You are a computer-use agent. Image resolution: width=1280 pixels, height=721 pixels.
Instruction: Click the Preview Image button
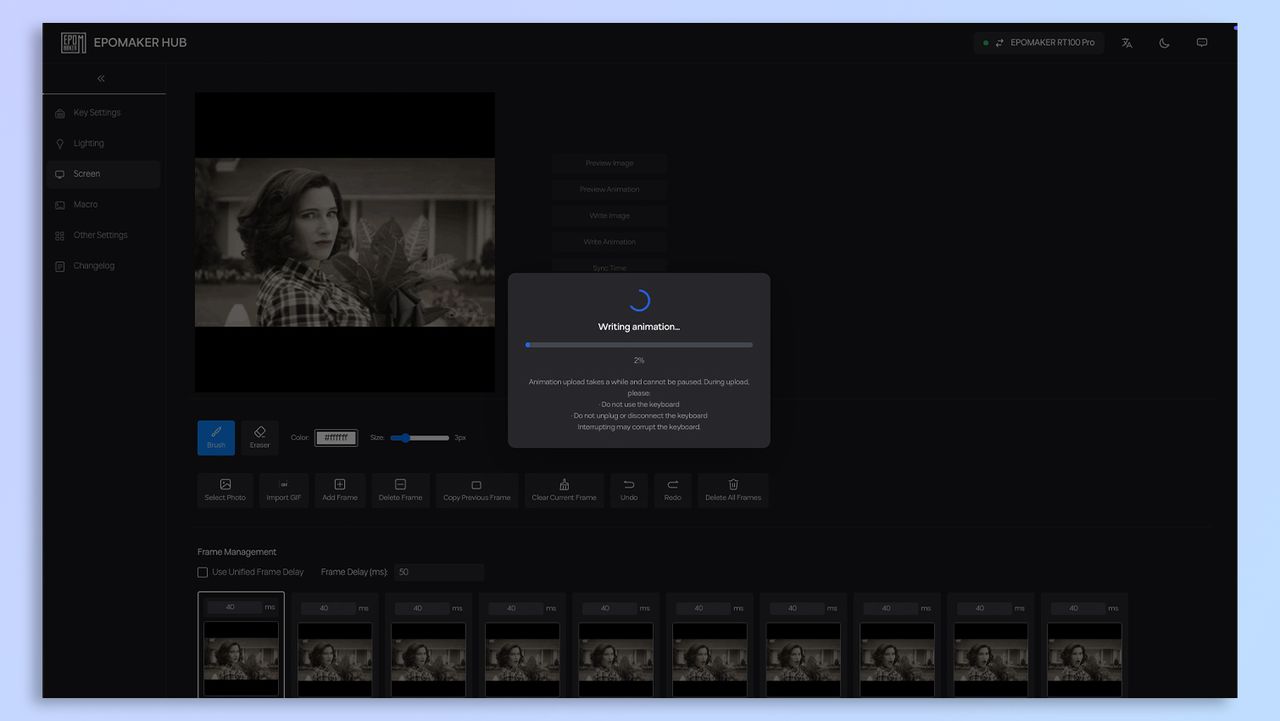(x=609, y=163)
